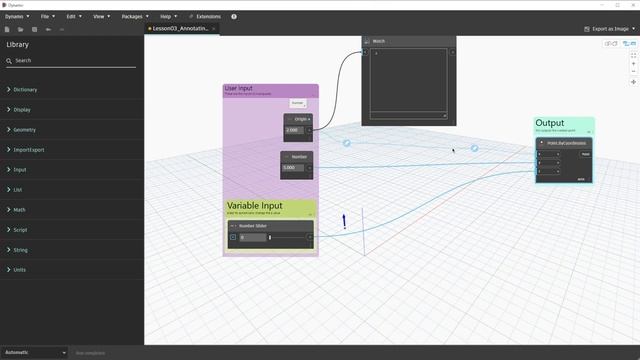Image resolution: width=640 pixels, height=360 pixels.
Task: Click the first wire pin on the connector
Action: tap(347, 143)
